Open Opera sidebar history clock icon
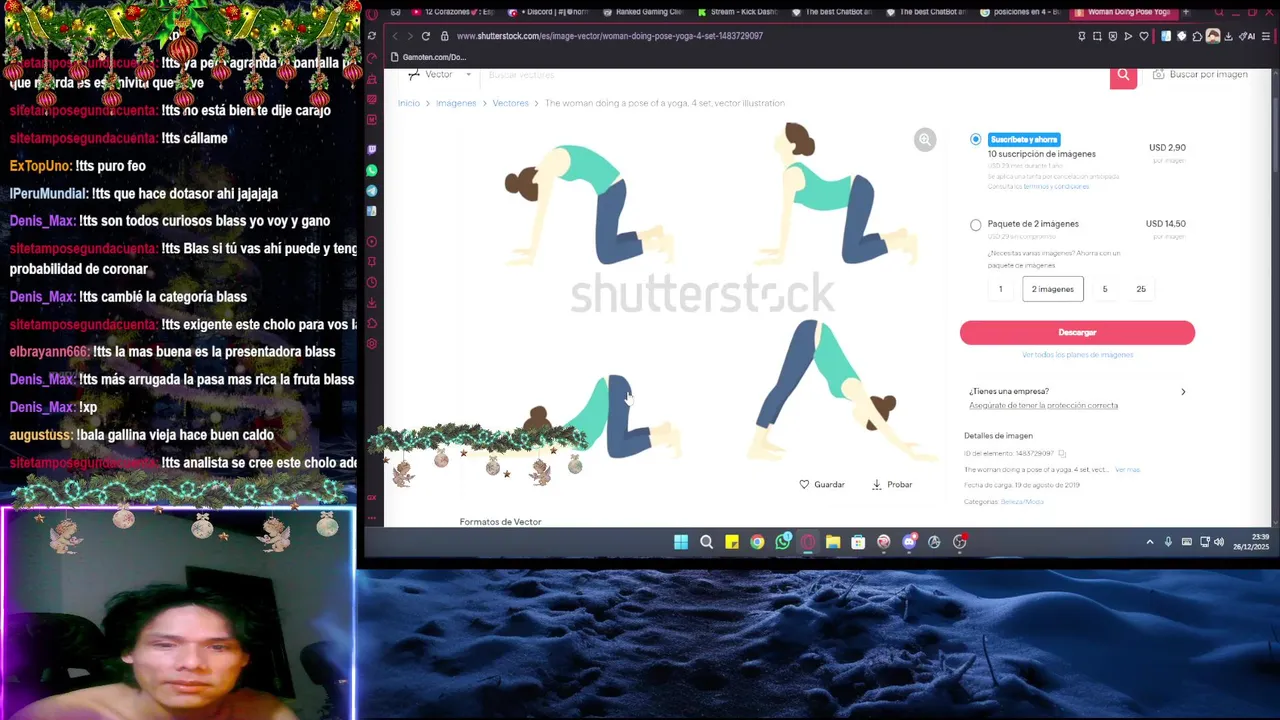Image resolution: width=1280 pixels, height=720 pixels. click(372, 282)
